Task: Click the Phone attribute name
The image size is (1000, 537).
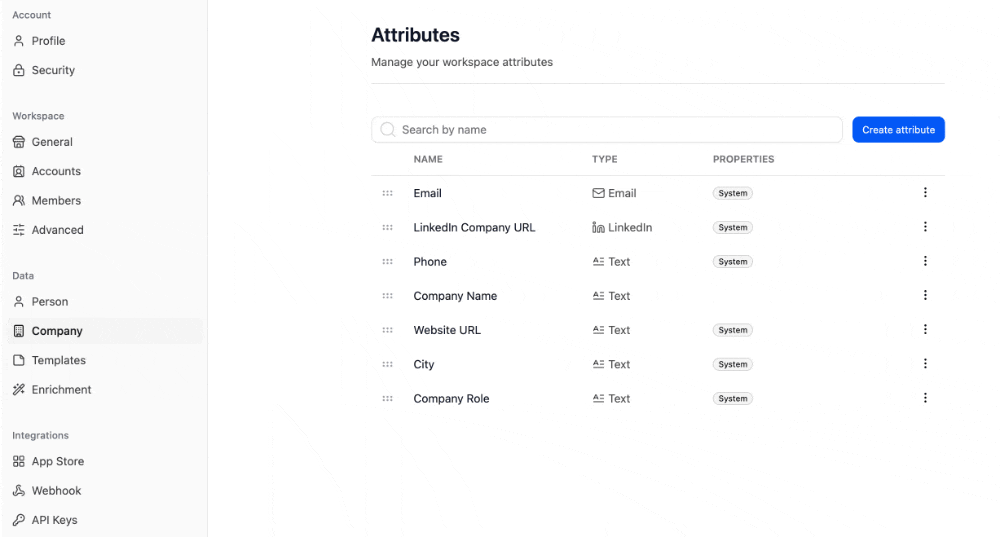Action: [430, 261]
